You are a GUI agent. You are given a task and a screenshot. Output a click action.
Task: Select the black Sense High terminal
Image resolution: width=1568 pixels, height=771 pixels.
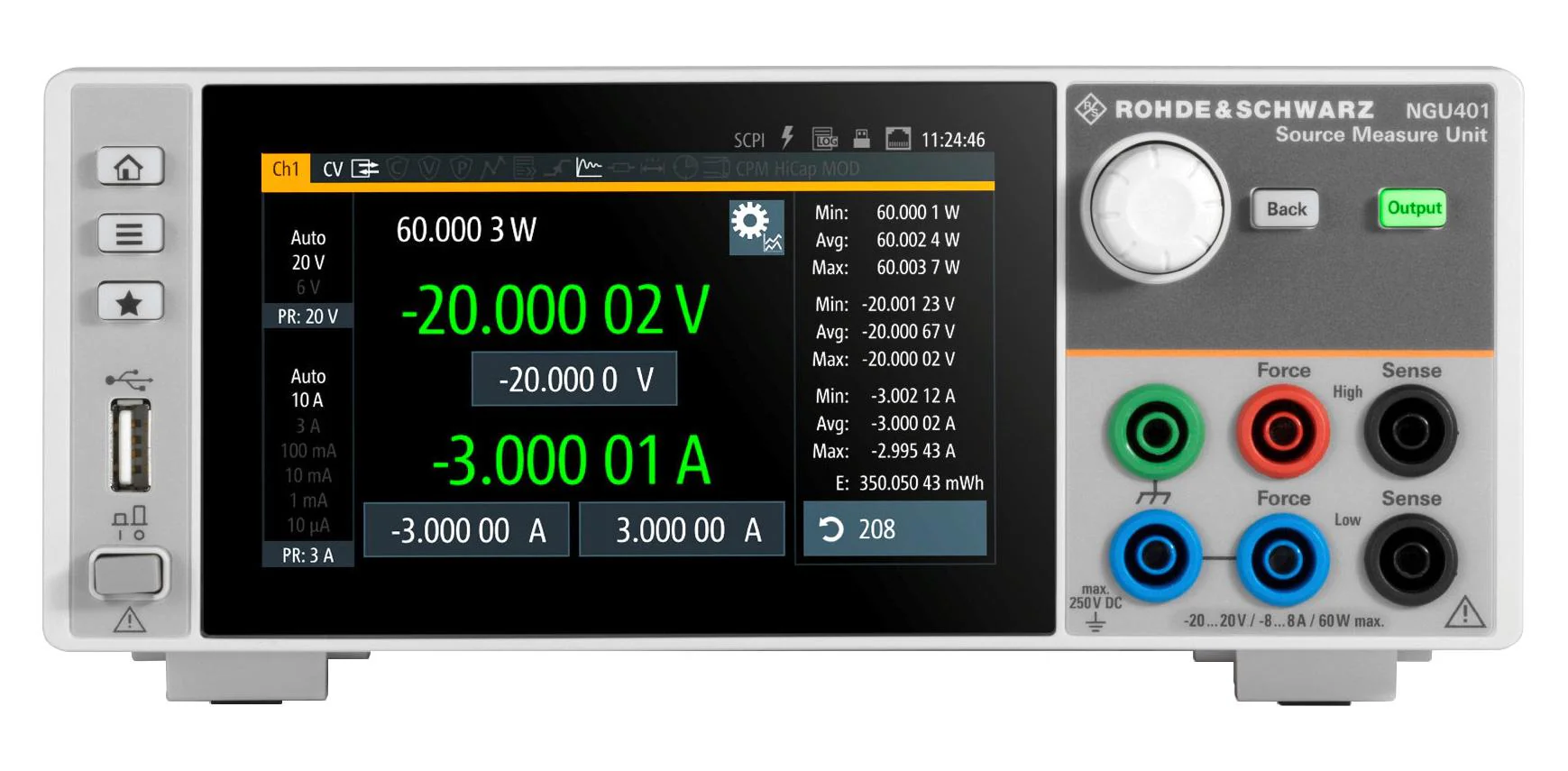(x=1410, y=432)
